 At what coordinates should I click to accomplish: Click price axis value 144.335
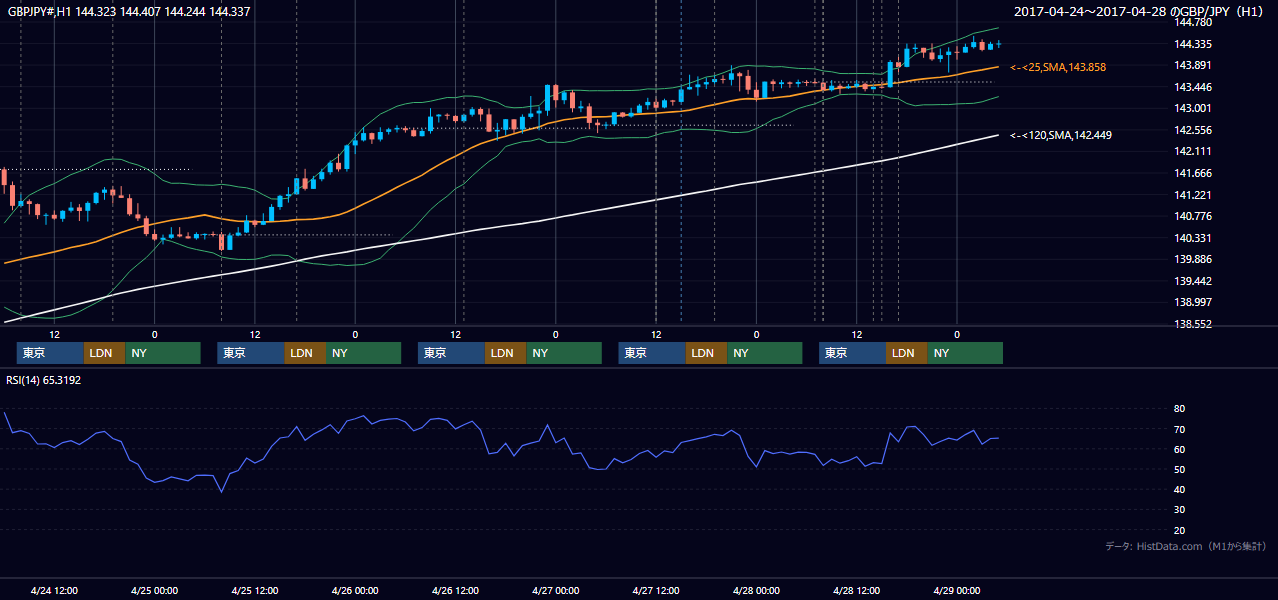tap(1193, 44)
